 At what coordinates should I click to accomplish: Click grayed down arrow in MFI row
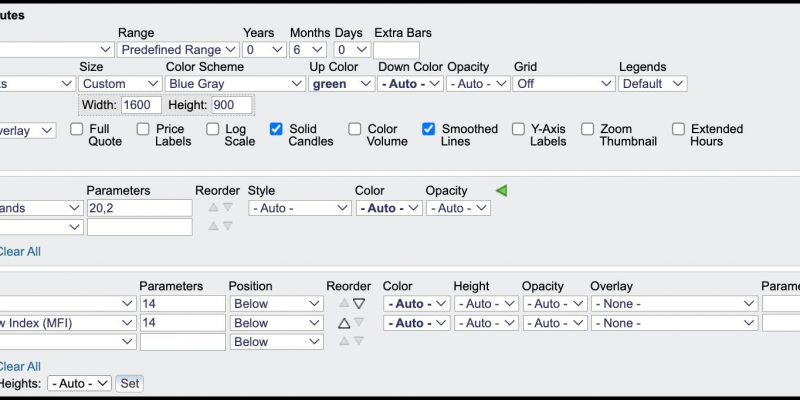click(x=359, y=322)
